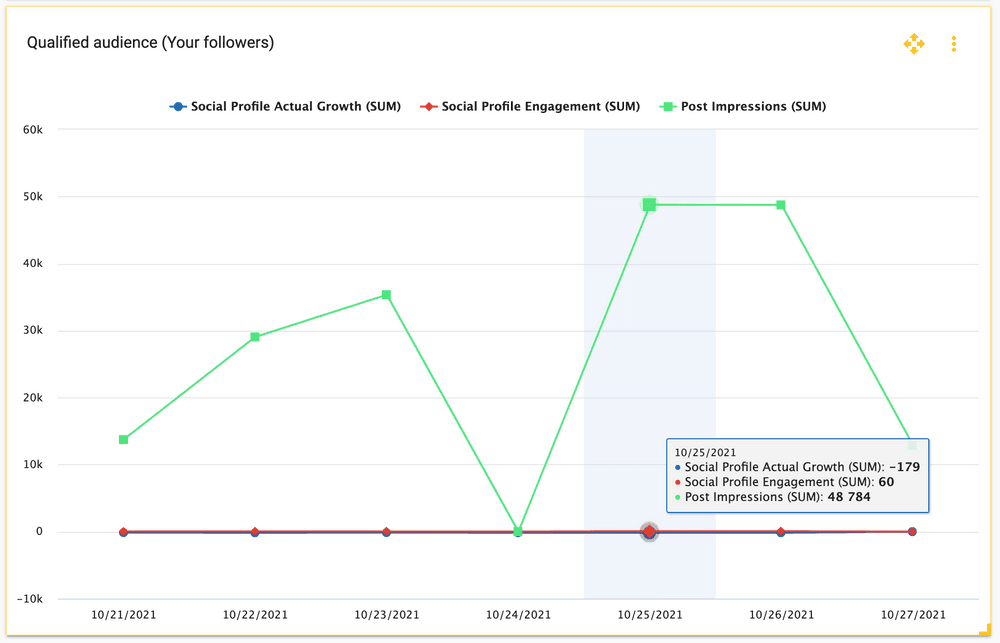The height and width of the screenshot is (643, 1000).
Task: Click the zero-value data point on 10/24/2021
Action: pyautogui.click(x=518, y=532)
